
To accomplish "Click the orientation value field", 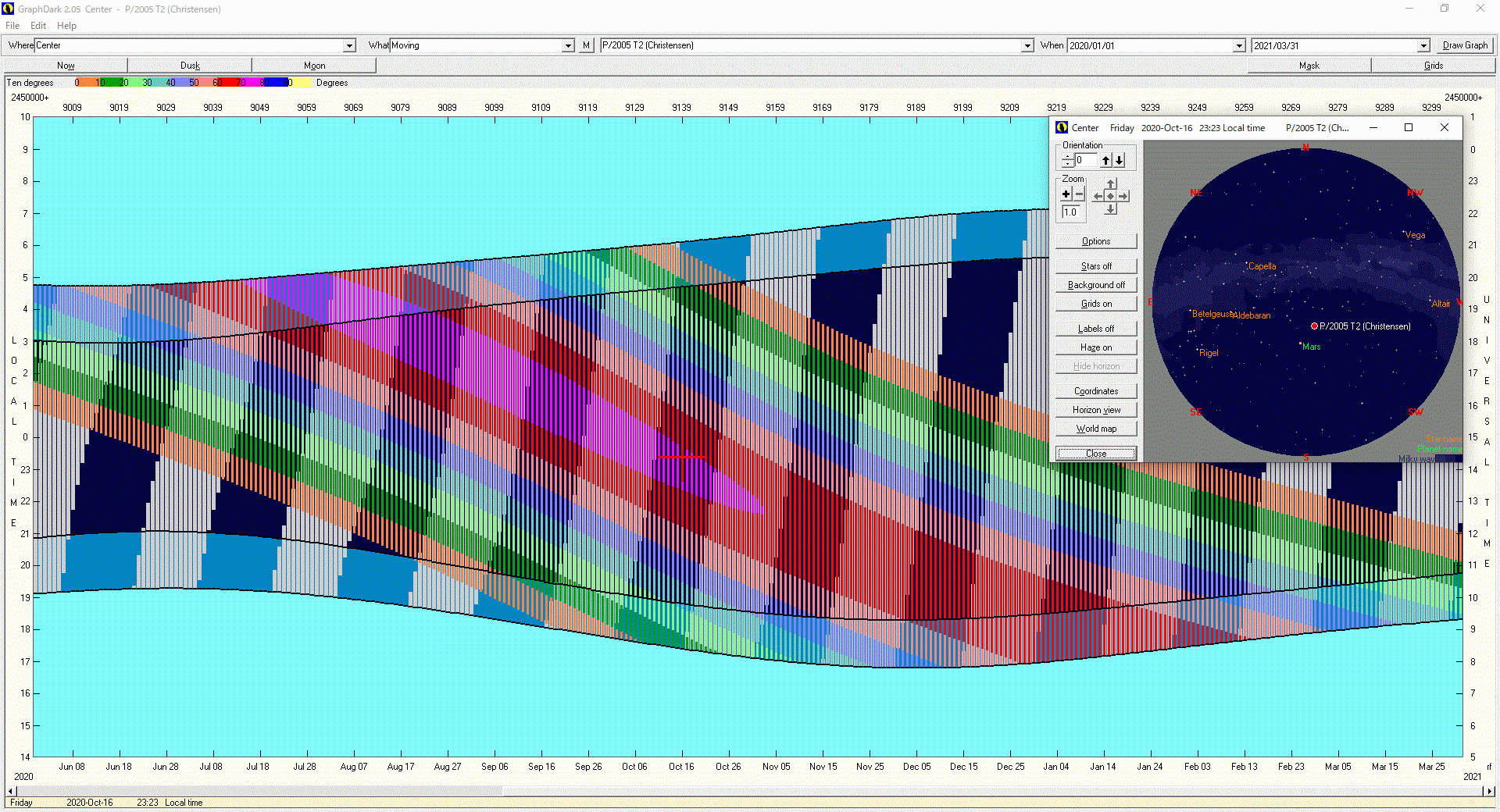I will point(1087,160).
